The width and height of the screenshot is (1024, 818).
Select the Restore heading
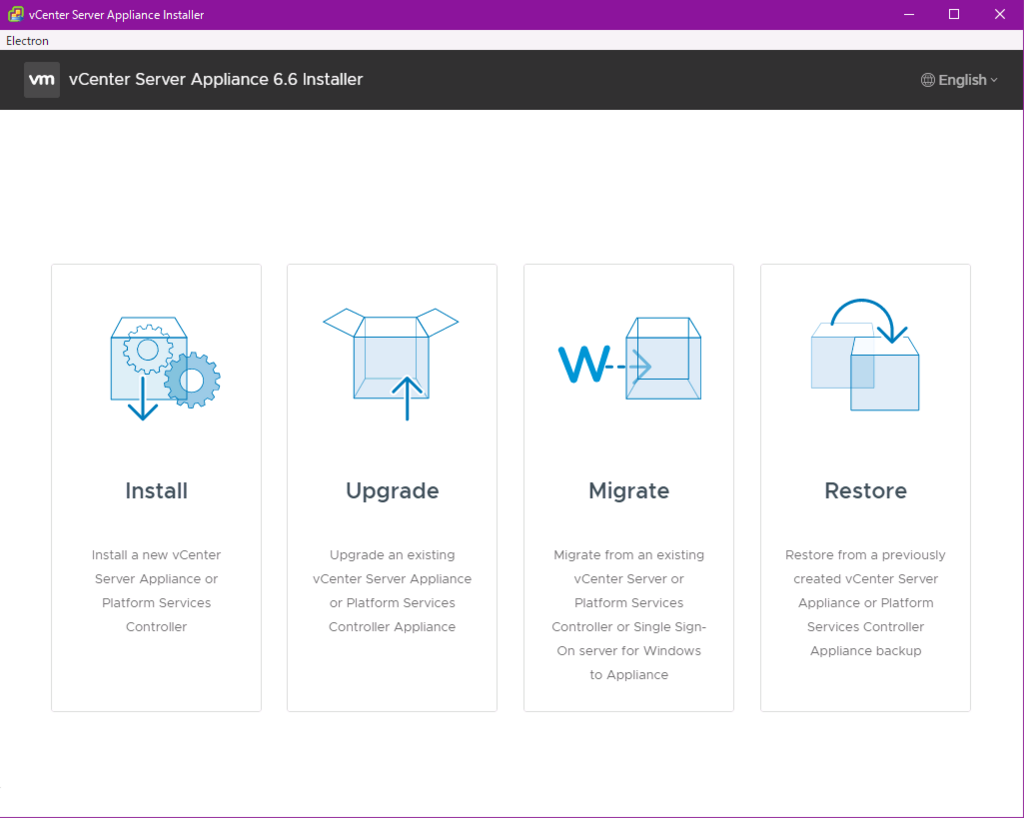pos(866,491)
